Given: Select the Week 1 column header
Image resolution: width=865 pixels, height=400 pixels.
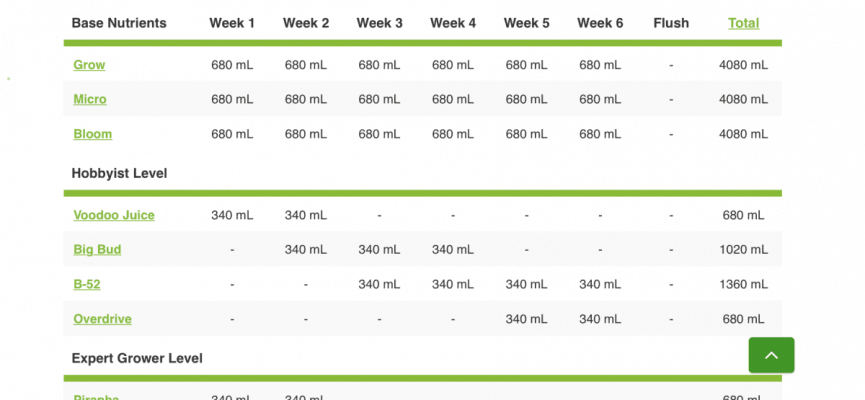Looking at the screenshot, I should pyautogui.click(x=232, y=23).
